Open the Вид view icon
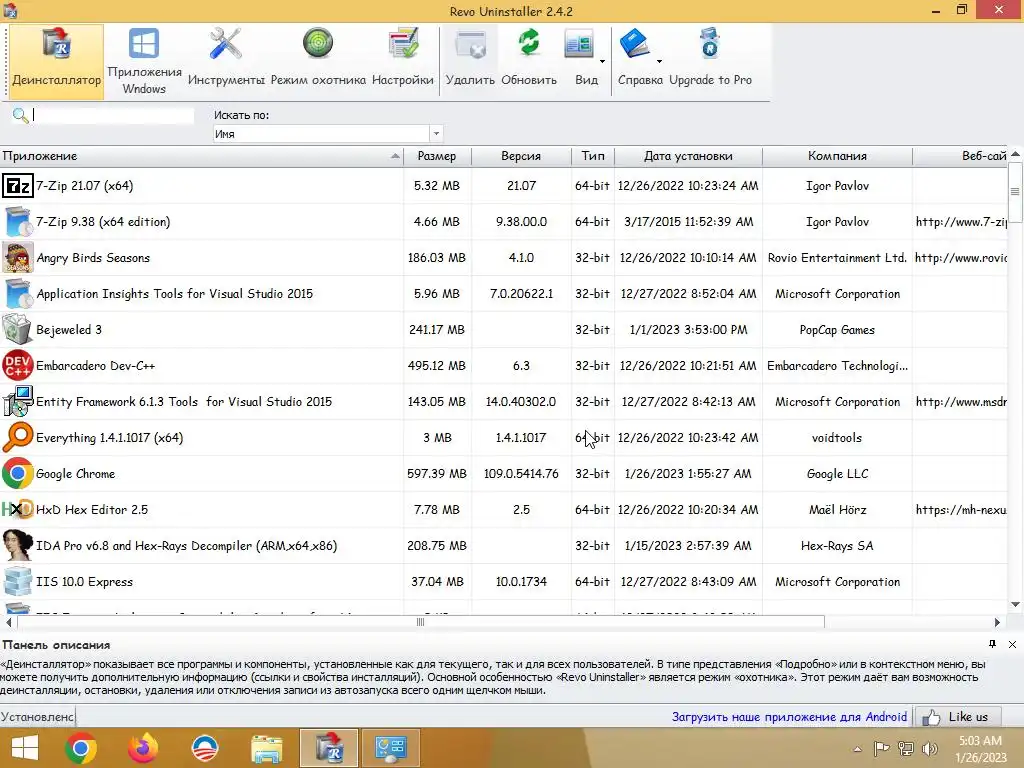This screenshot has height=768, width=1024. point(579,45)
